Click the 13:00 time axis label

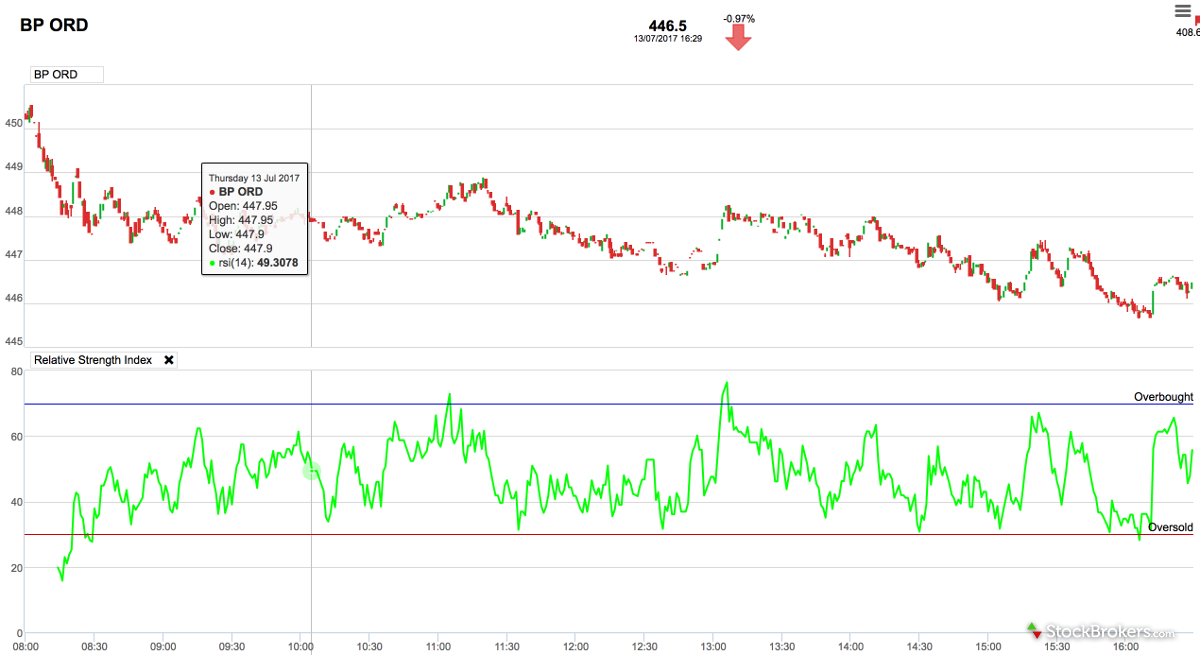pyautogui.click(x=713, y=646)
